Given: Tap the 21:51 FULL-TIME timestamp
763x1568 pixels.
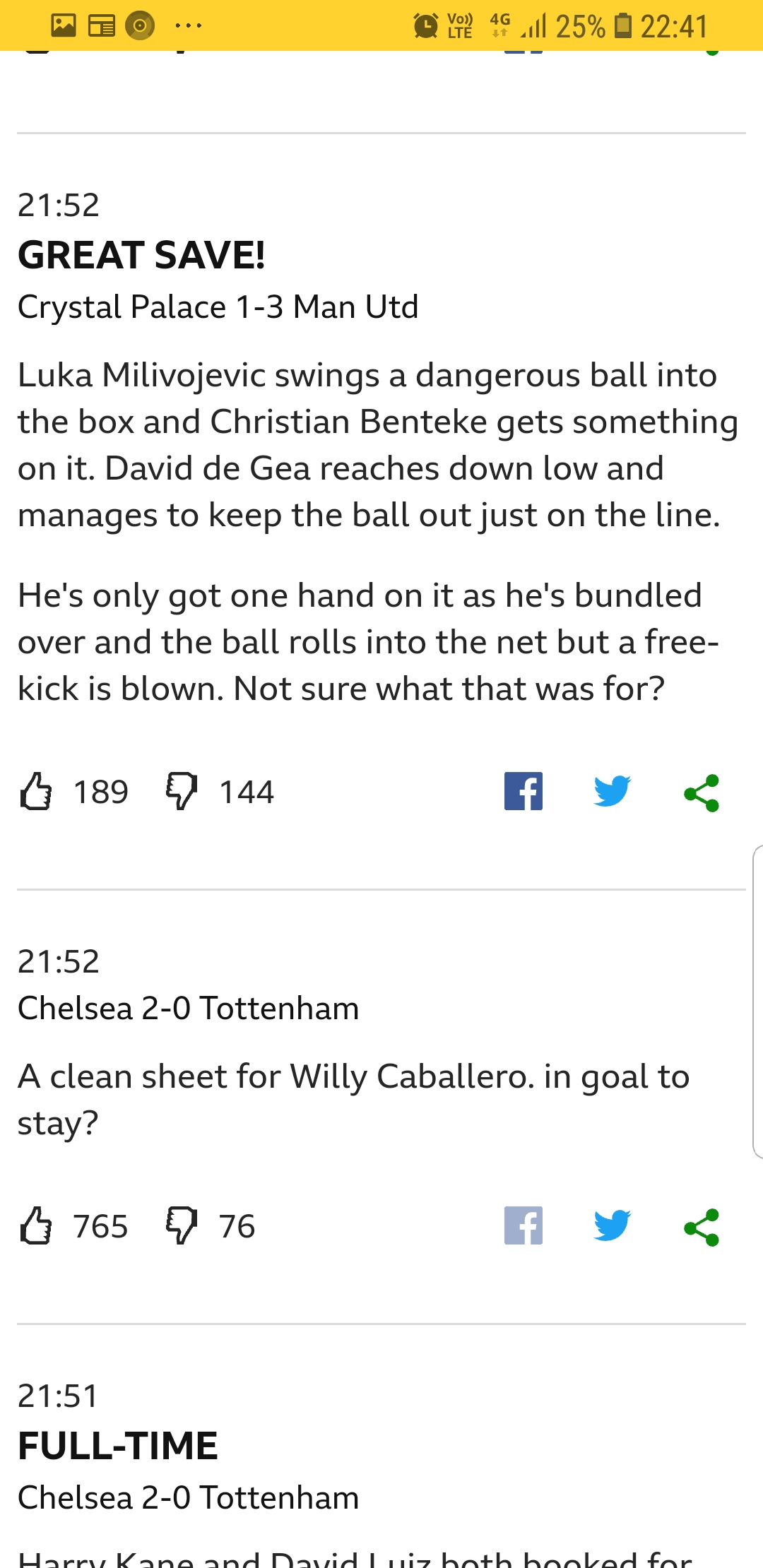Looking at the screenshot, I should click(x=58, y=1396).
